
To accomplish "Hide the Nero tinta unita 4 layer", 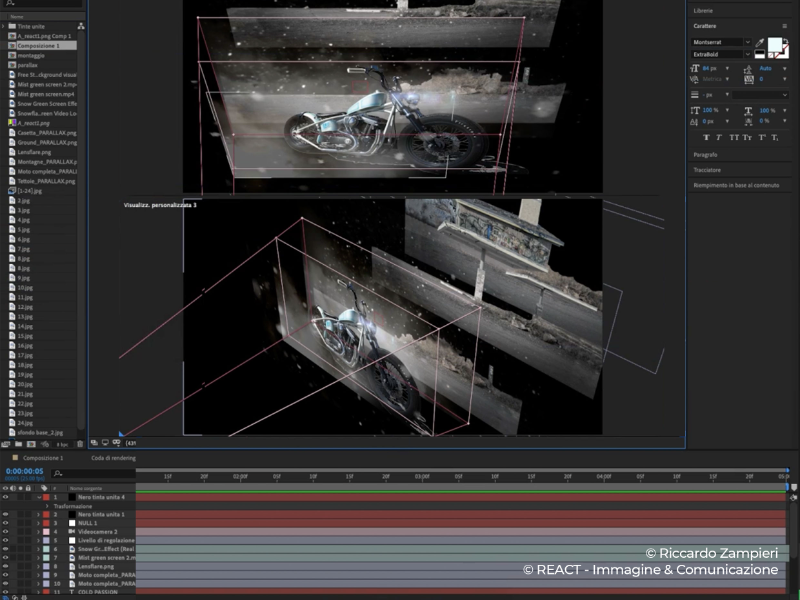I will [6, 497].
